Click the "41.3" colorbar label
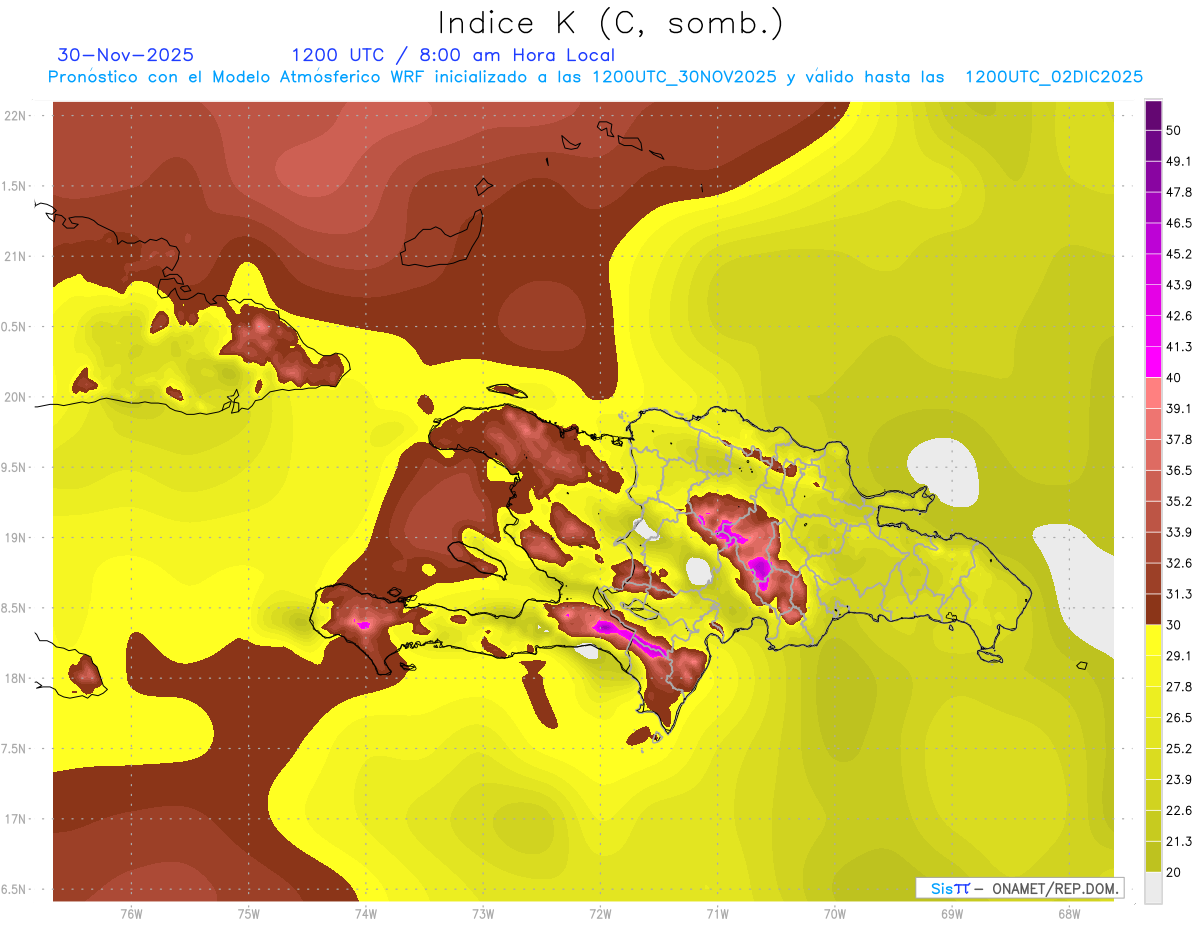Image resolution: width=1200 pixels, height=927 pixels. tap(1178, 347)
